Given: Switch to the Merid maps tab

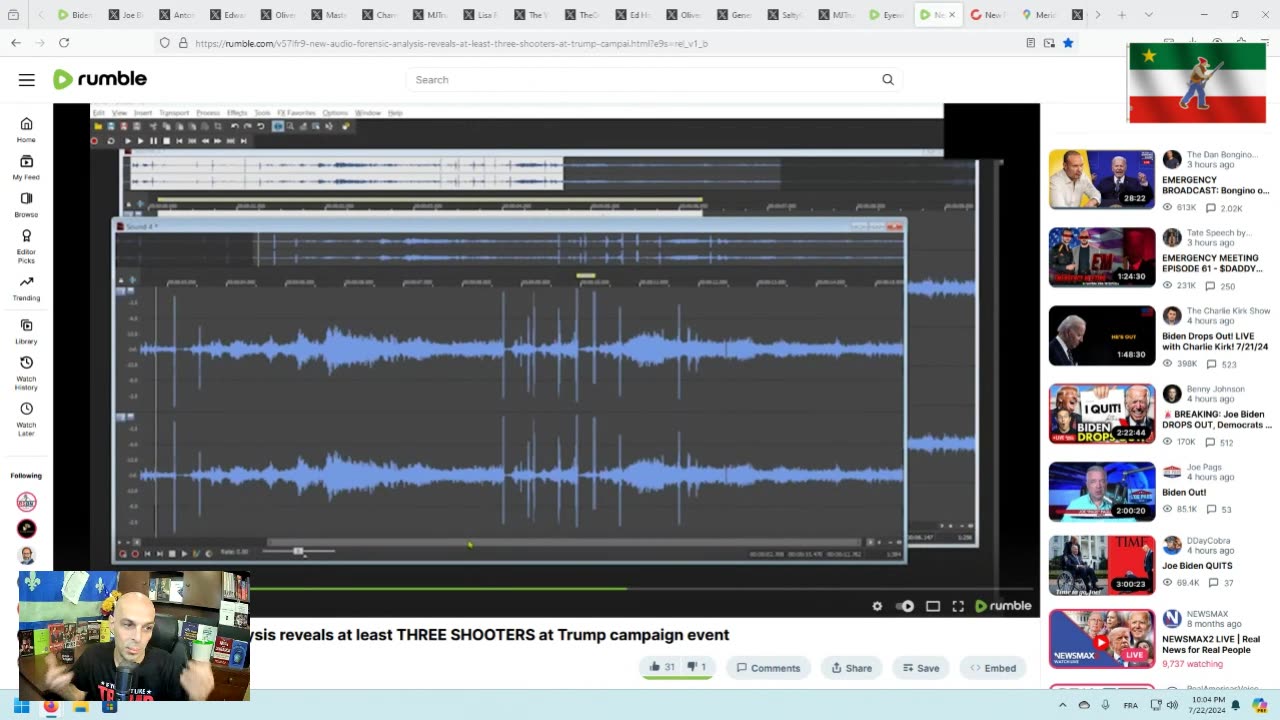Looking at the screenshot, I should (1040, 15).
